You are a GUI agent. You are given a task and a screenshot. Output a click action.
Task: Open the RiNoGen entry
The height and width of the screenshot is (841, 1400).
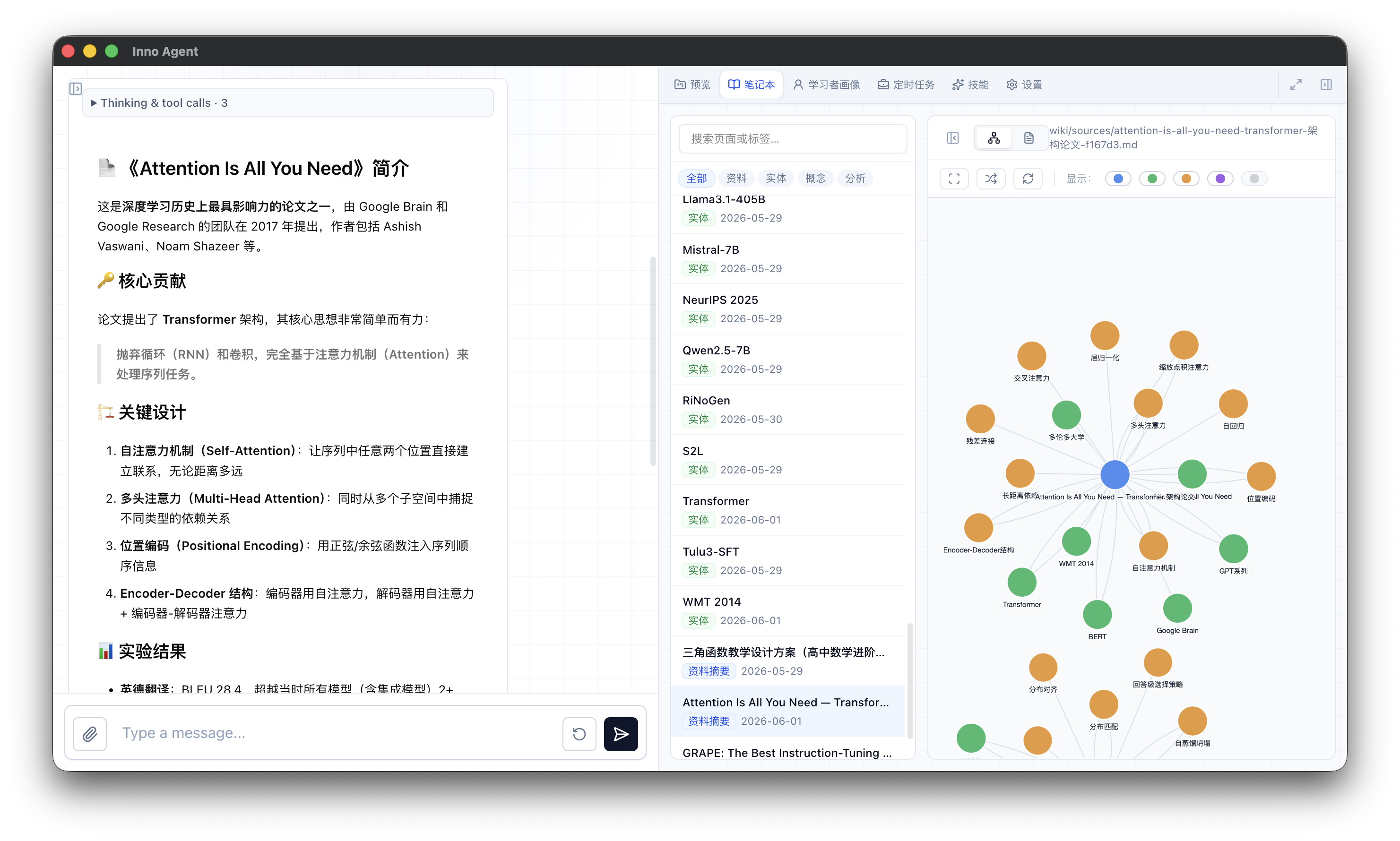click(788, 409)
